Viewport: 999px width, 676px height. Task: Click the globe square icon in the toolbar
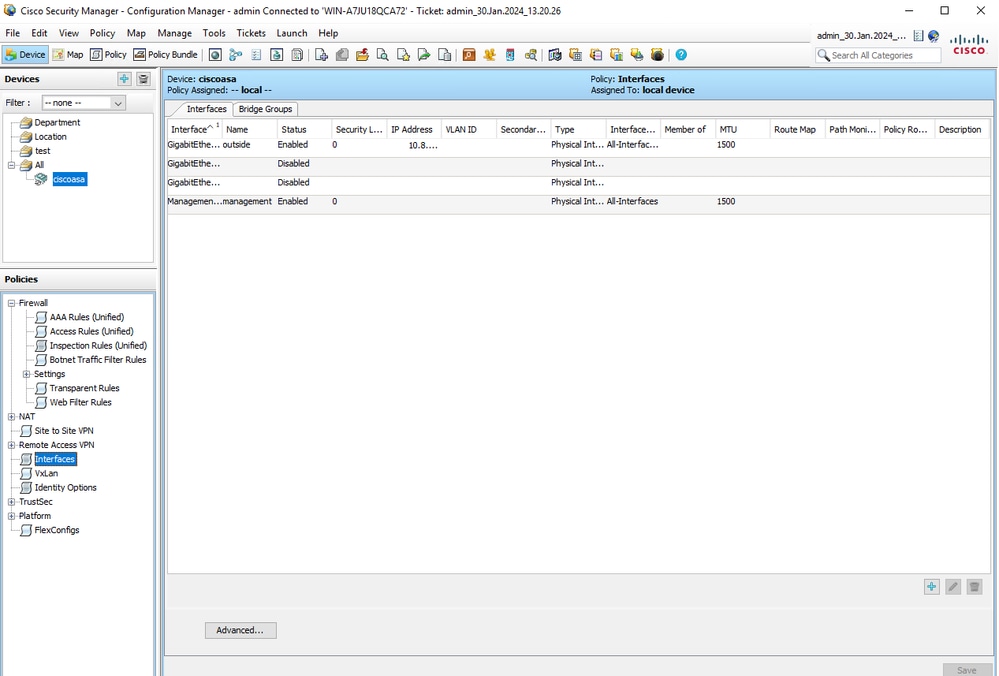215,55
